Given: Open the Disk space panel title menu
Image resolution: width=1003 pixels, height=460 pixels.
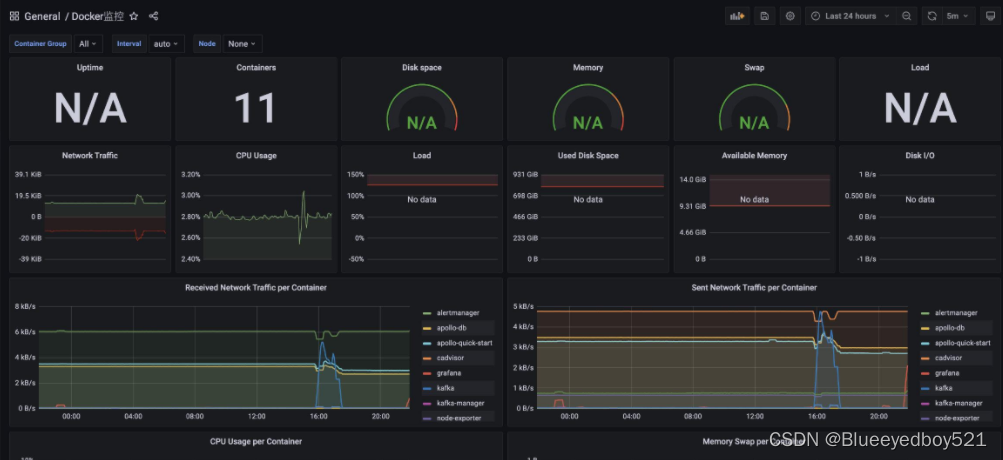Looking at the screenshot, I should [x=422, y=67].
